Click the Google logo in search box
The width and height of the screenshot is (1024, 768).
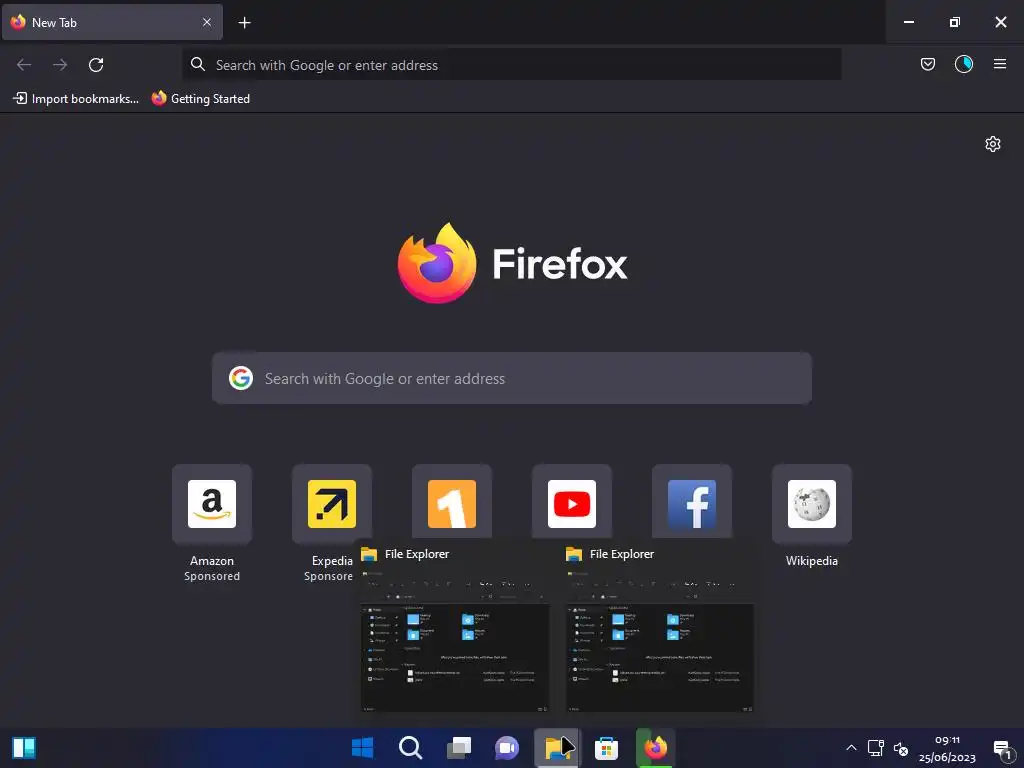tap(241, 378)
